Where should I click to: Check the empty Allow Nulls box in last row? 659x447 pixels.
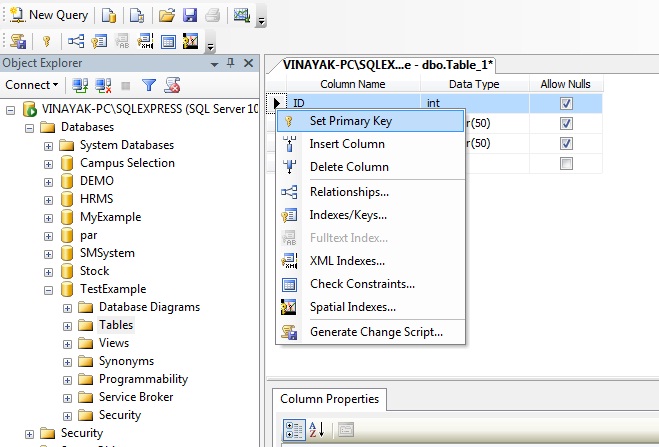[566, 163]
